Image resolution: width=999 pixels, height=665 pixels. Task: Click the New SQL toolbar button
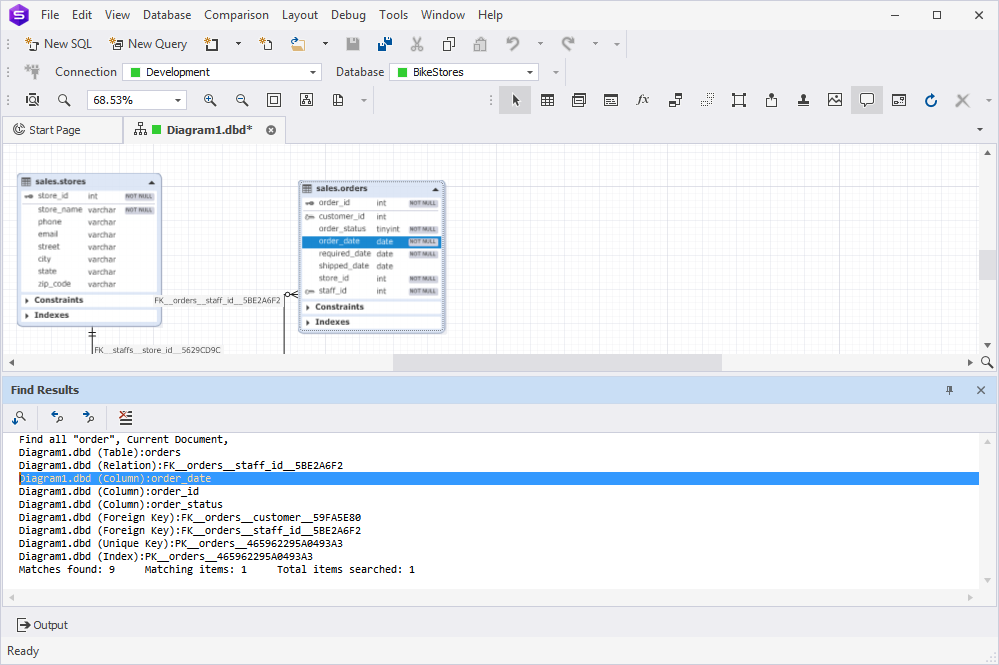[58, 44]
